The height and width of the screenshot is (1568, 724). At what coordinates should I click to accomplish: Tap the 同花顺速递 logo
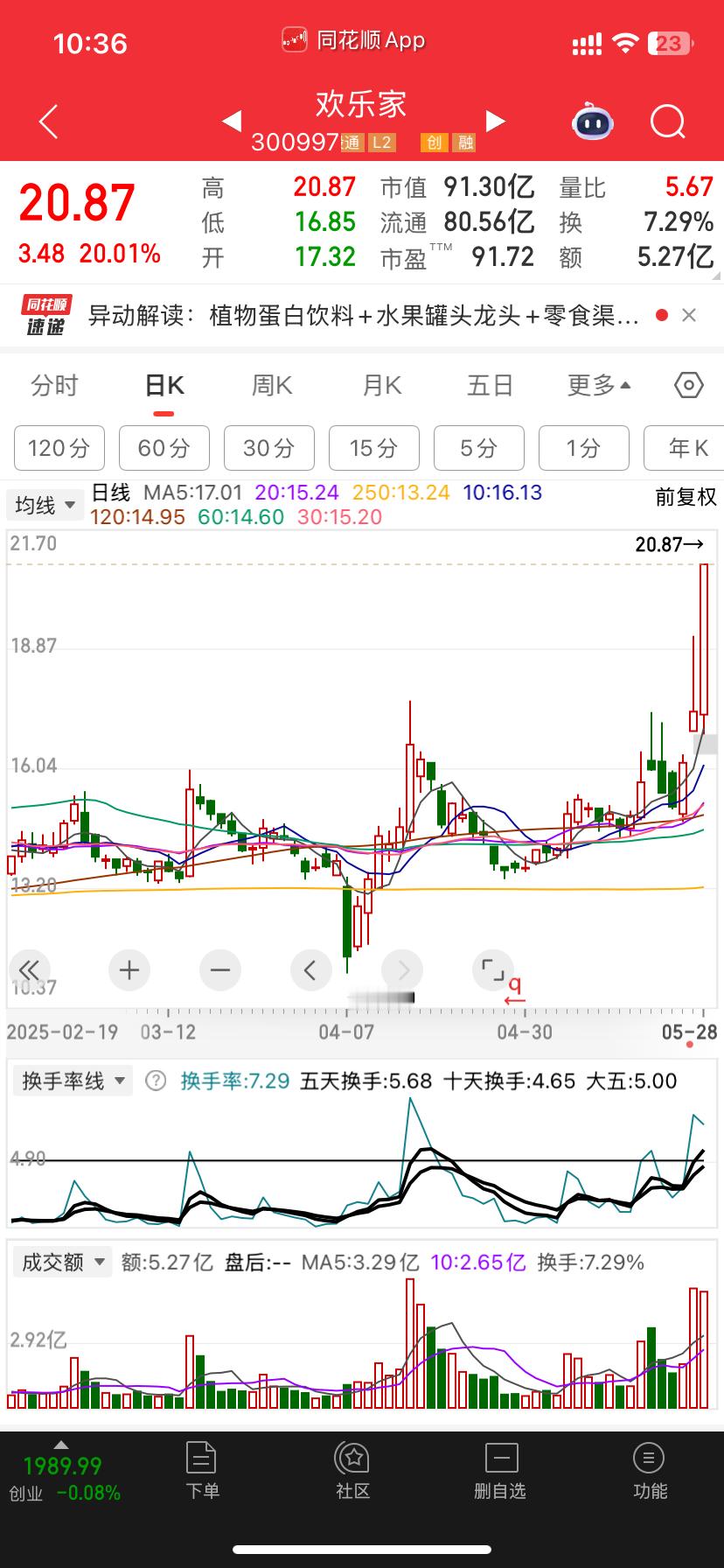coord(46,315)
